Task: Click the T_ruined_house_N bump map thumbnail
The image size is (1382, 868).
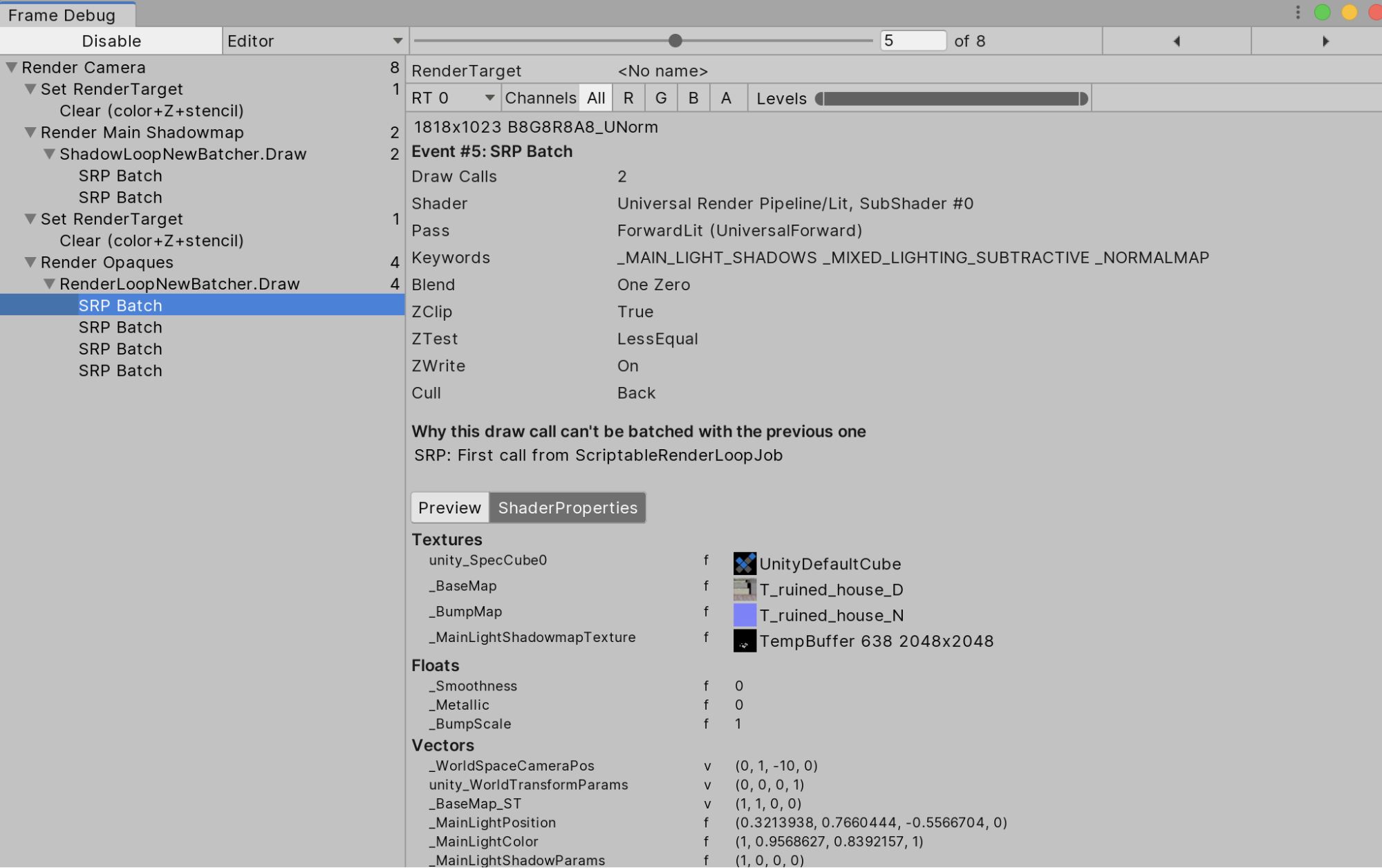Action: 745,615
